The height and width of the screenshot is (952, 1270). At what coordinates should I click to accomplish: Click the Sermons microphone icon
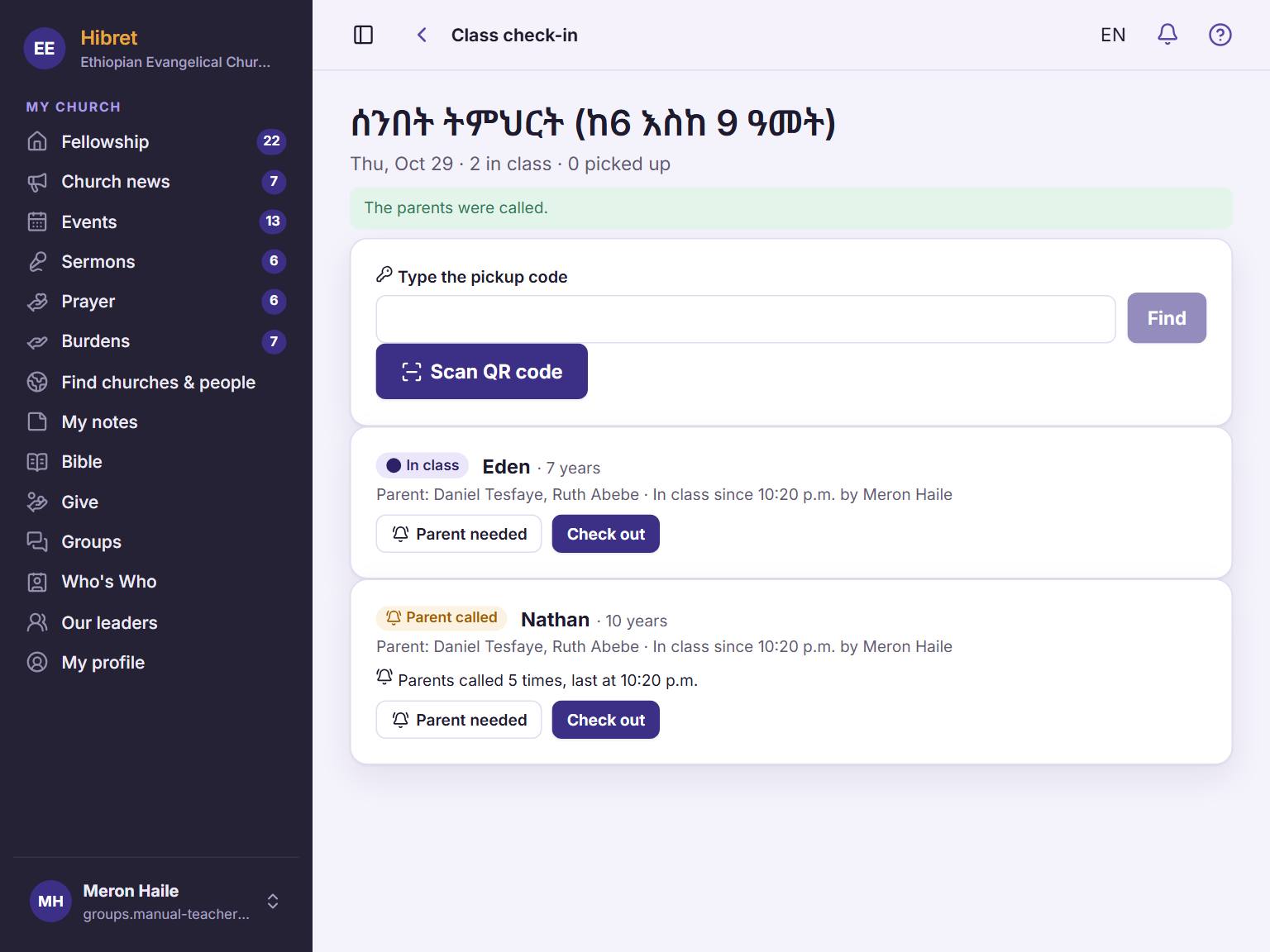pos(37,261)
